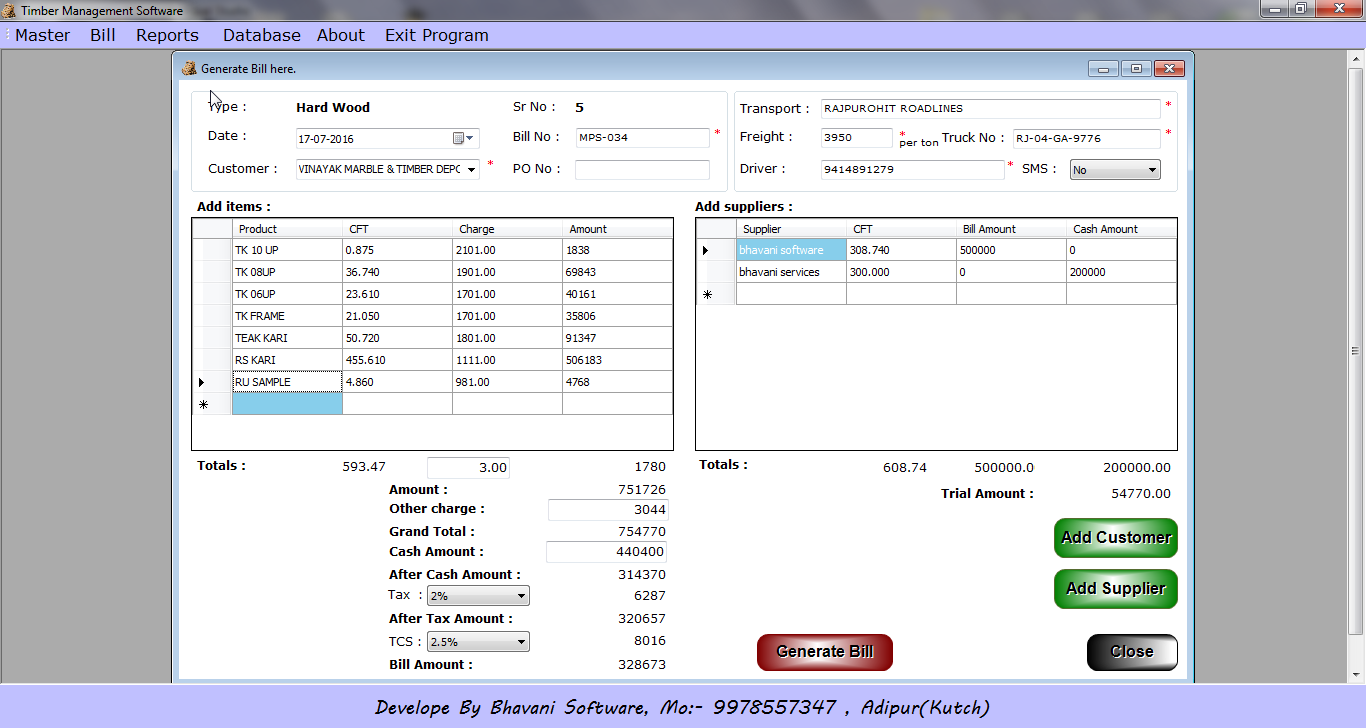Click the 2101.00 charge cell

(507, 250)
